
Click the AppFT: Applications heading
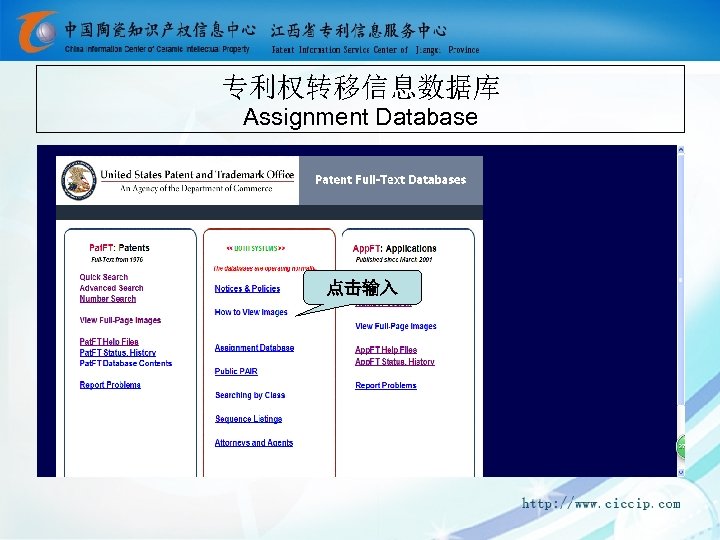[394, 248]
